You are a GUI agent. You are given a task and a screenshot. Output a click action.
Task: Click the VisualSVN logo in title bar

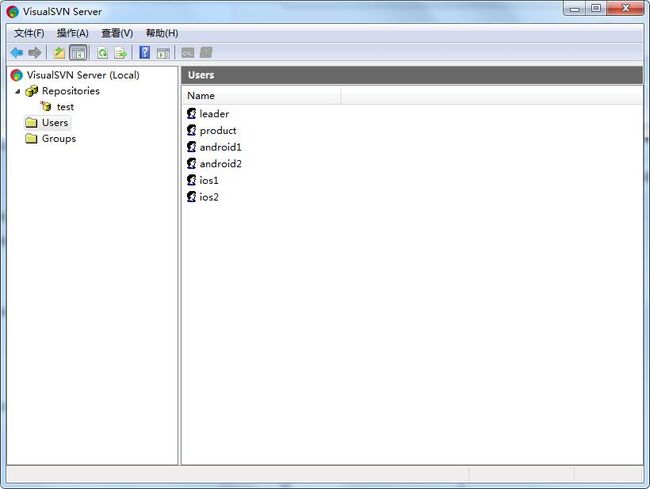[x=12, y=12]
